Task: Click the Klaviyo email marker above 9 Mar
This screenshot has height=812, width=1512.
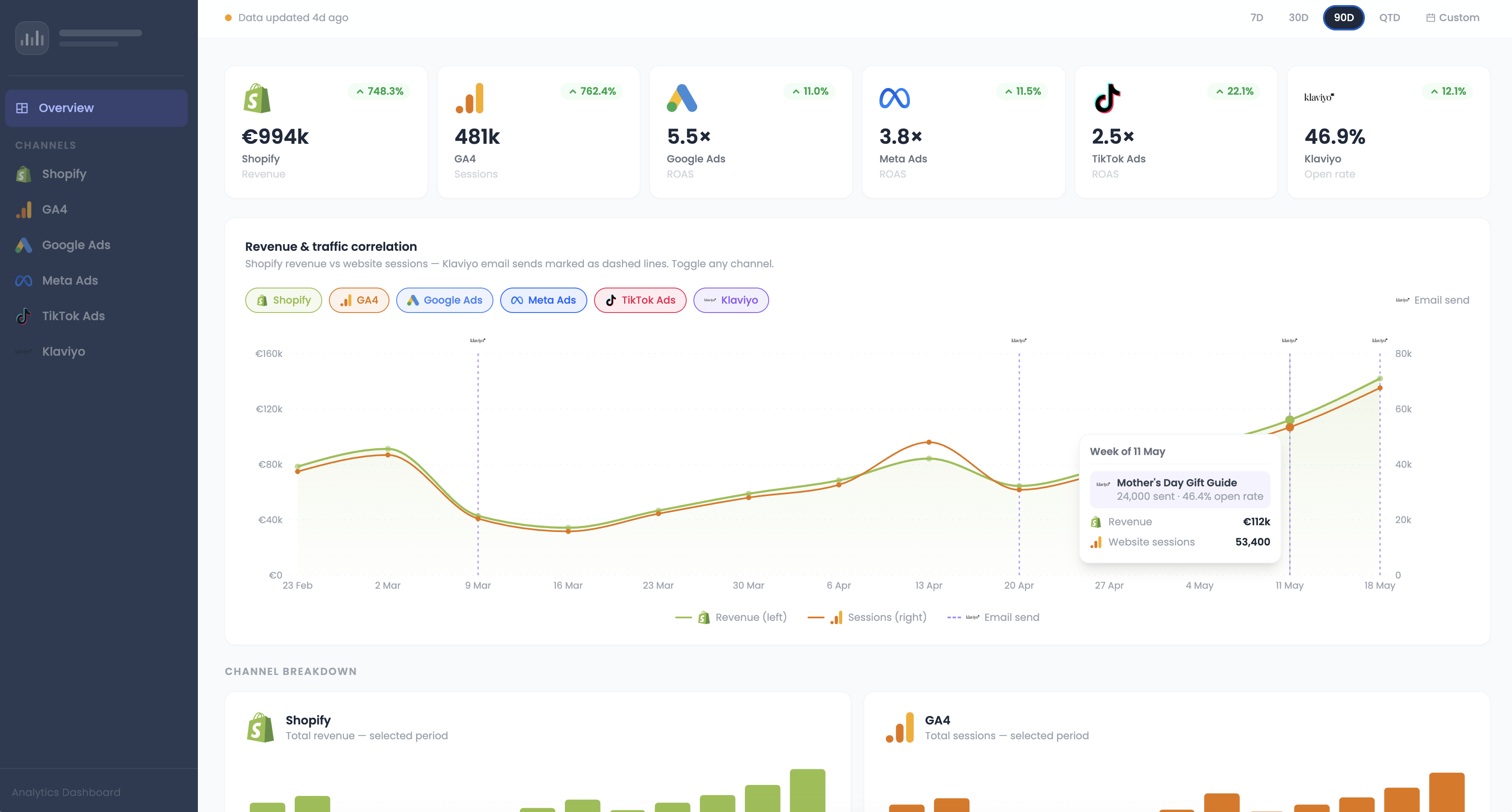Action: [x=478, y=340]
